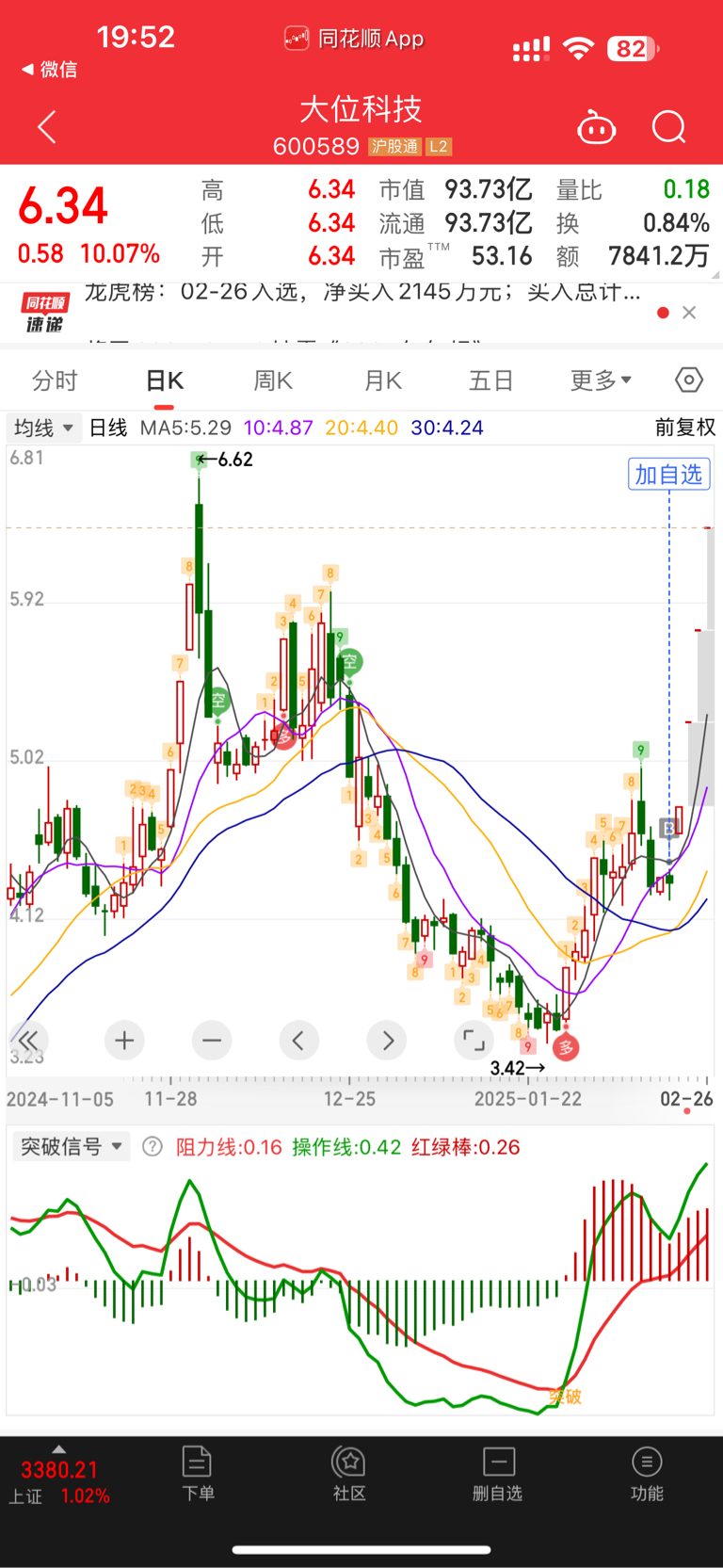The width and height of the screenshot is (723, 1568).
Task: Tap the L2 level badge
Action: (x=439, y=147)
